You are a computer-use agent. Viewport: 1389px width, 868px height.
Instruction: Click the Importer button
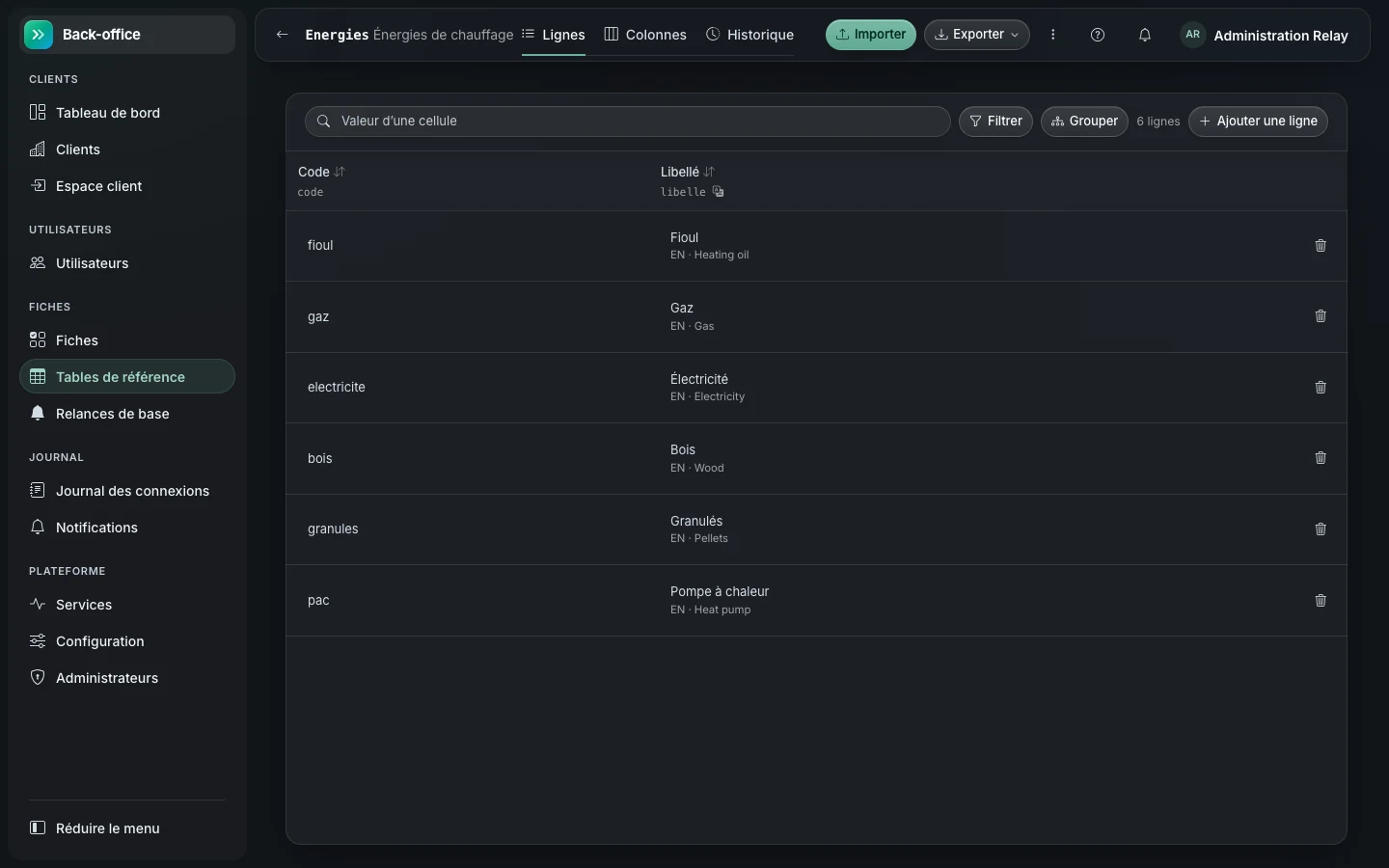click(871, 35)
